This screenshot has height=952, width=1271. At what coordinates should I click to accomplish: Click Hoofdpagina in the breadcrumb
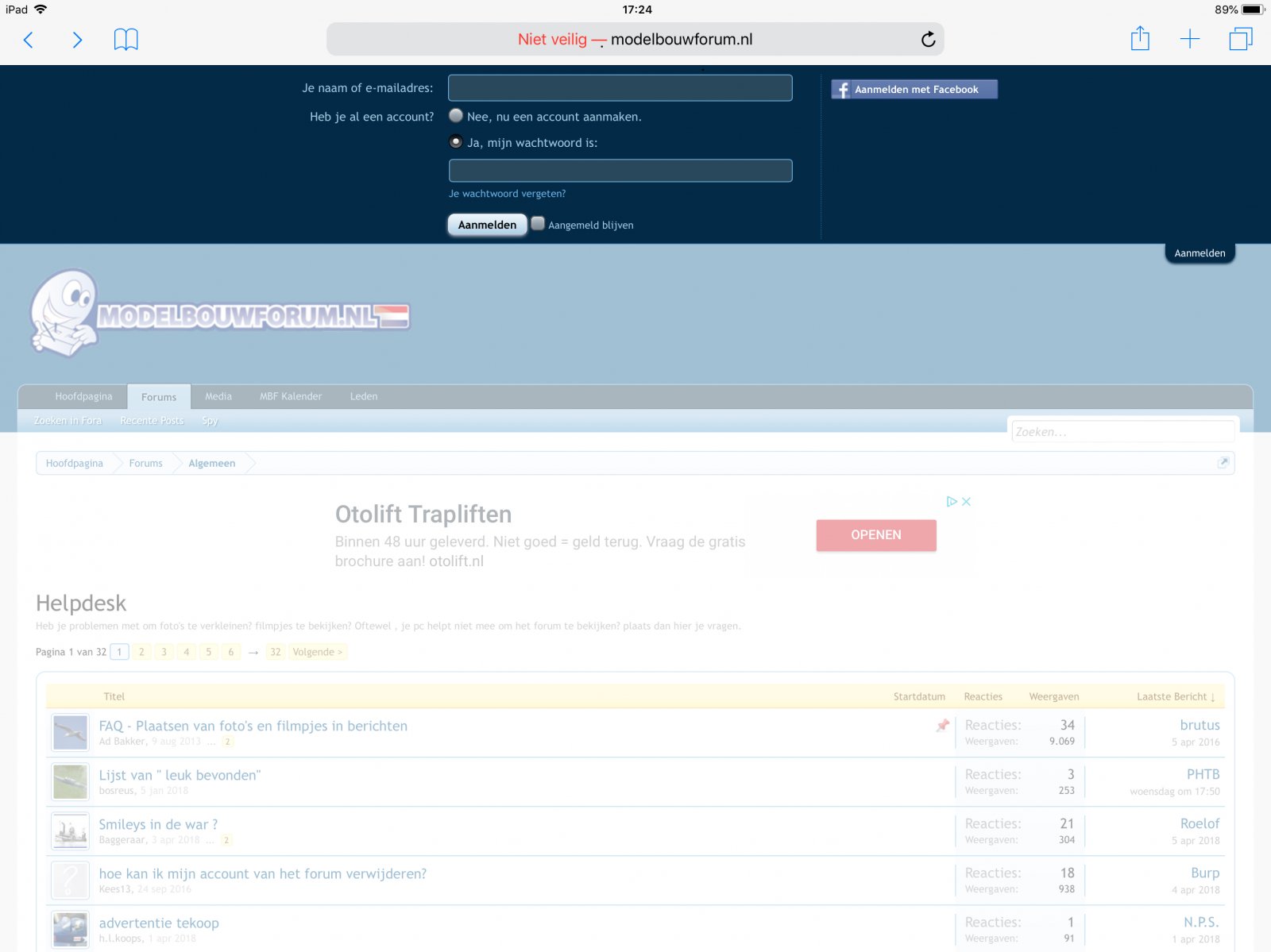point(74,463)
